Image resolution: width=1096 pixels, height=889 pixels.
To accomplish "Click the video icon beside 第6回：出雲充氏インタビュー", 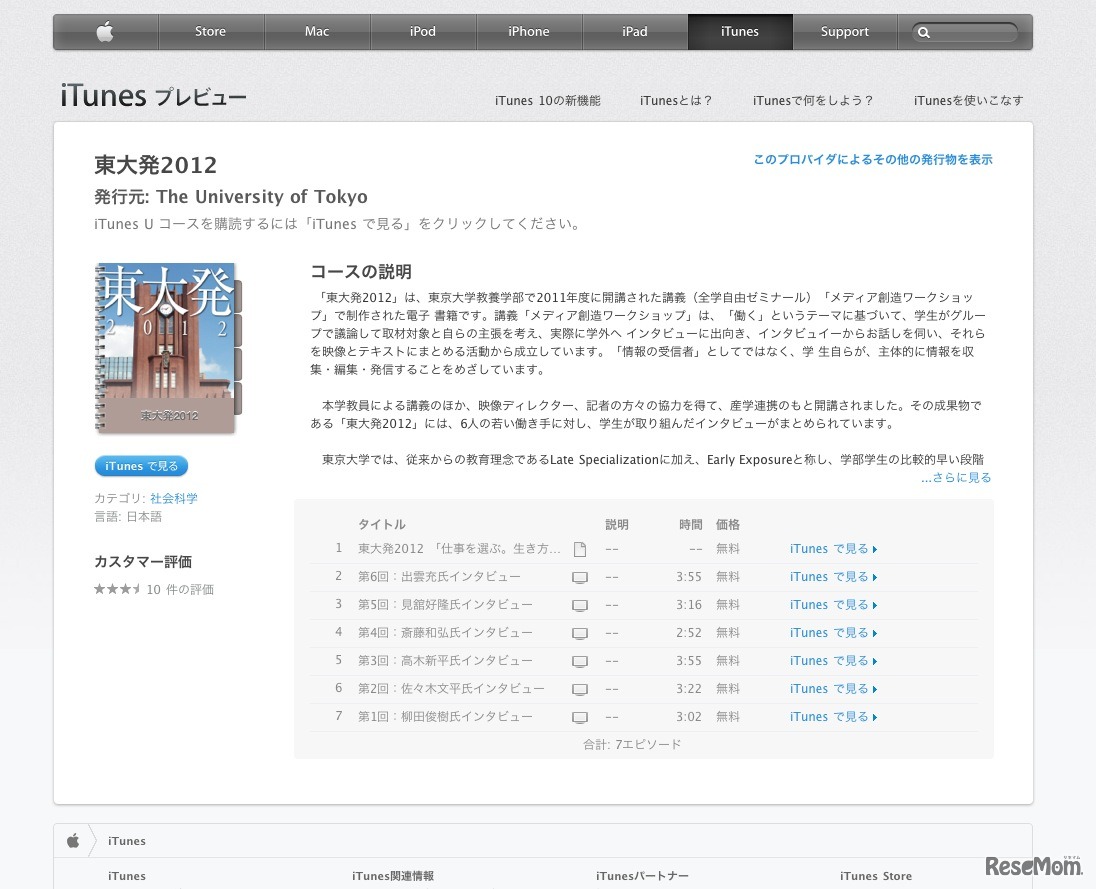I will pyautogui.click(x=580, y=577).
